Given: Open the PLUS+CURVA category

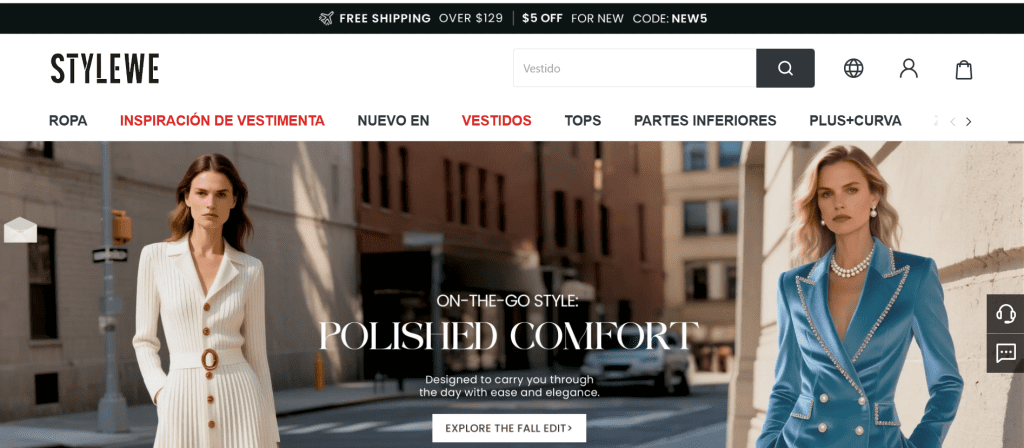Looking at the screenshot, I should coord(855,121).
